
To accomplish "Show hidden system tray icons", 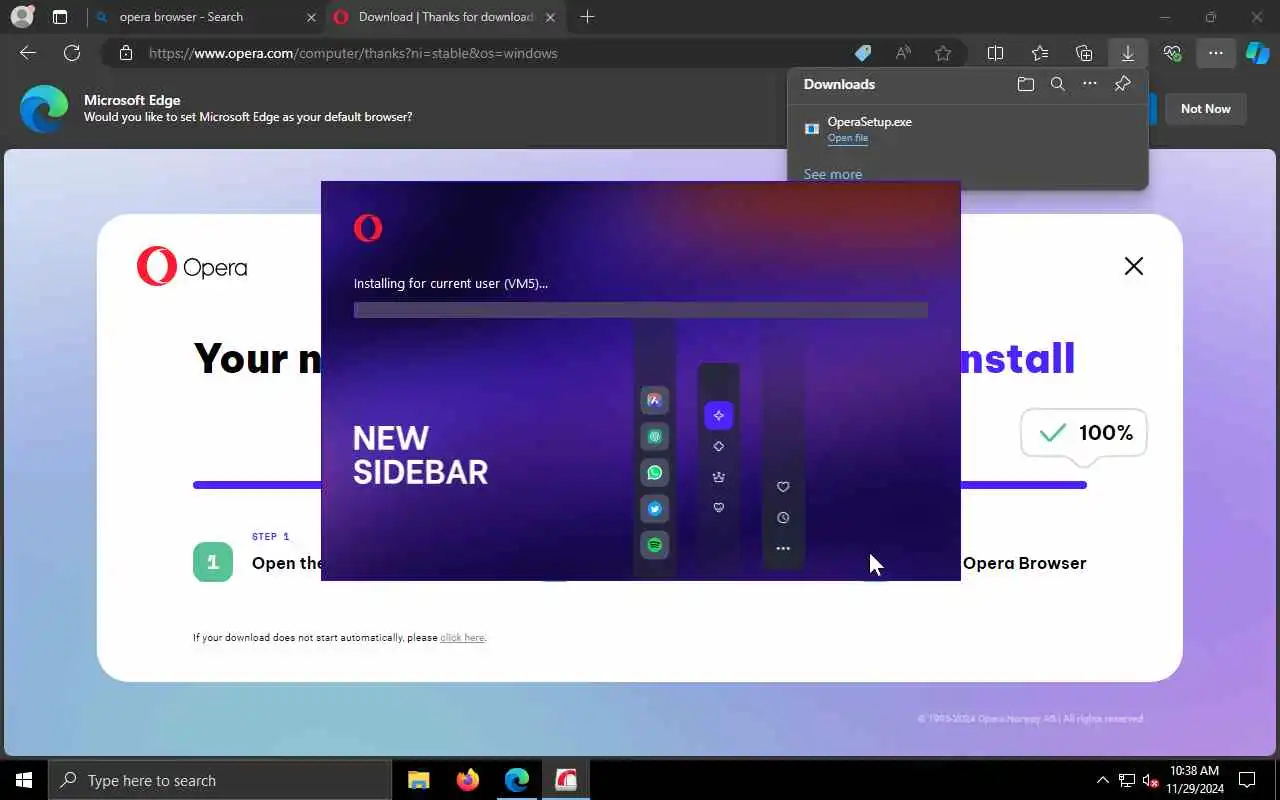I will [x=1103, y=780].
